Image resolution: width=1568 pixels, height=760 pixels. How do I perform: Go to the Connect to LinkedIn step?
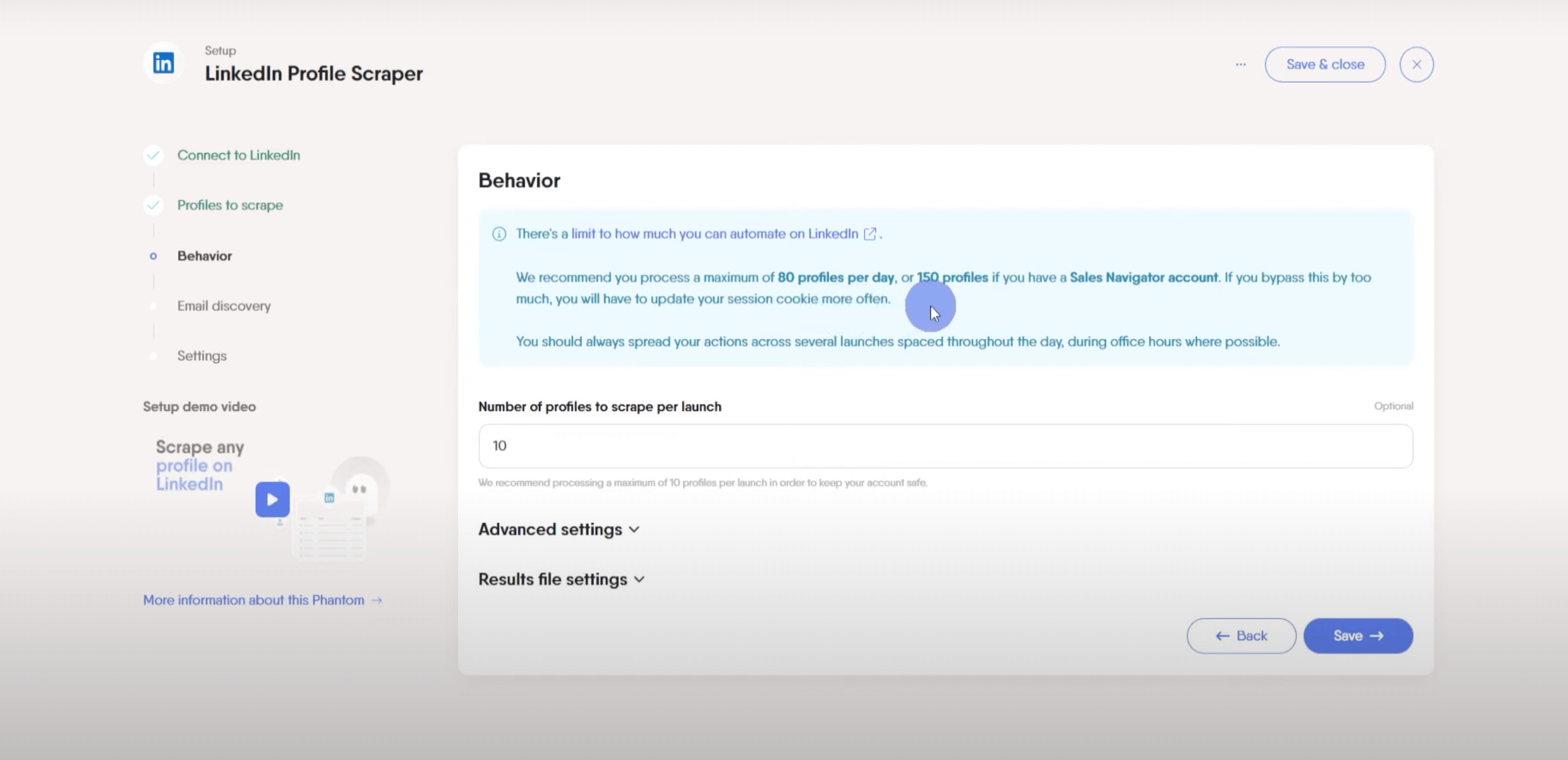pos(238,155)
